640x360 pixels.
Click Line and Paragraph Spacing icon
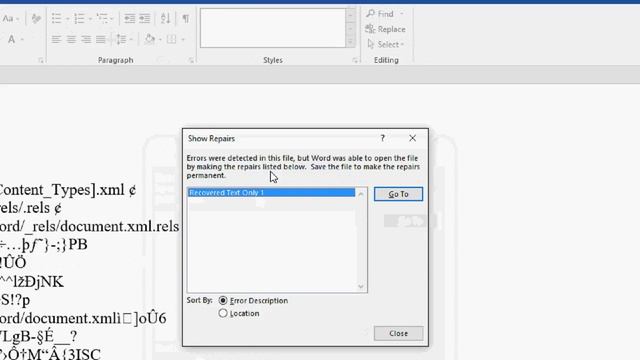pos(121,40)
